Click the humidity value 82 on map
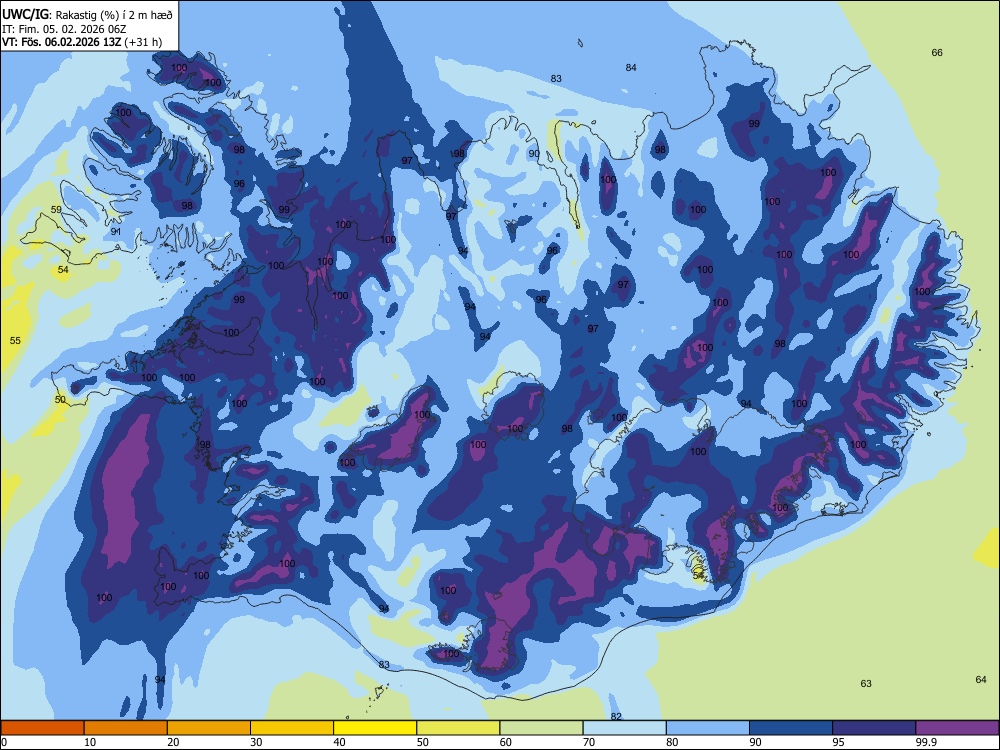This screenshot has width=1000, height=750. [x=616, y=716]
